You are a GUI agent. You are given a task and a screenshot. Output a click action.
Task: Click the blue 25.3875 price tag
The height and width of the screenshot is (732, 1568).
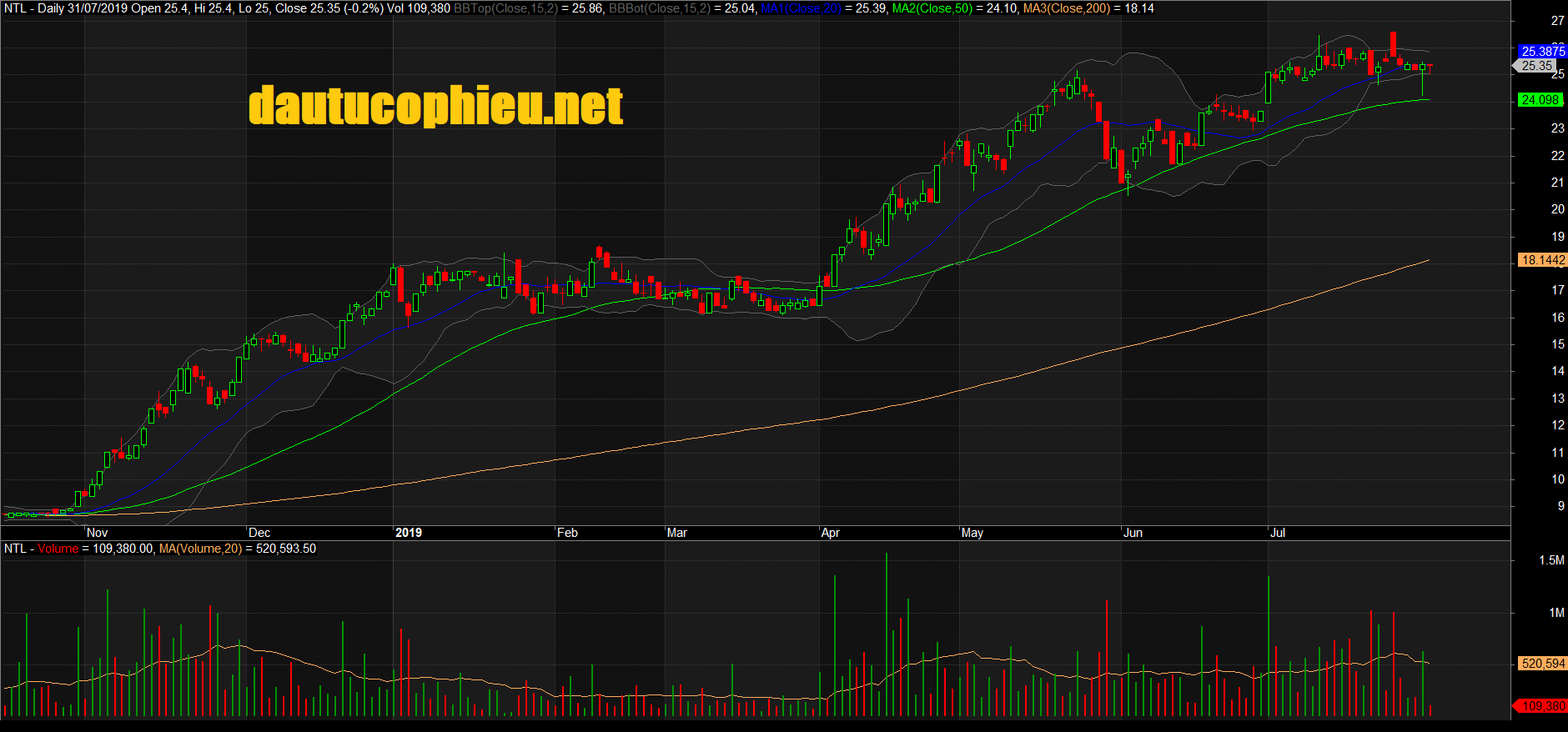1541,51
